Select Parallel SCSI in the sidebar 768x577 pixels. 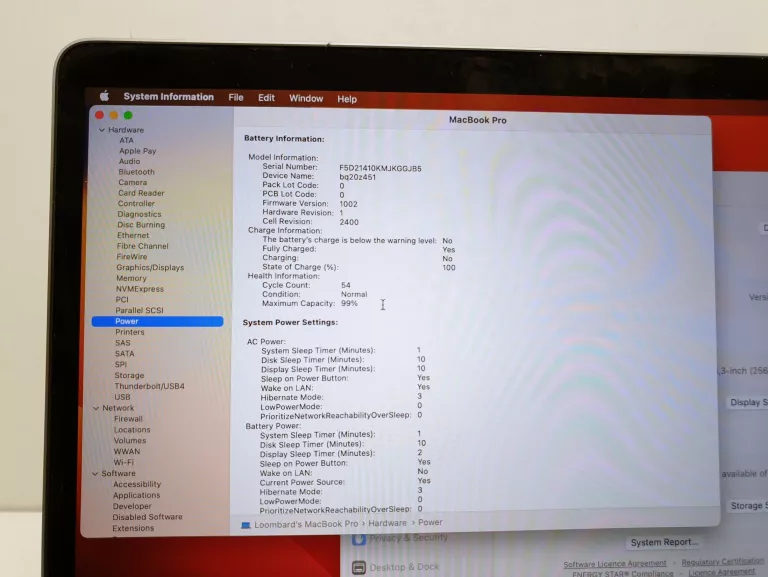click(x=140, y=310)
